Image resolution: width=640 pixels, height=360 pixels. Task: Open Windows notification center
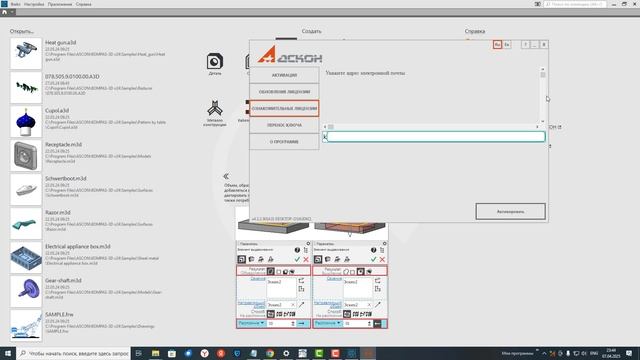(629, 353)
